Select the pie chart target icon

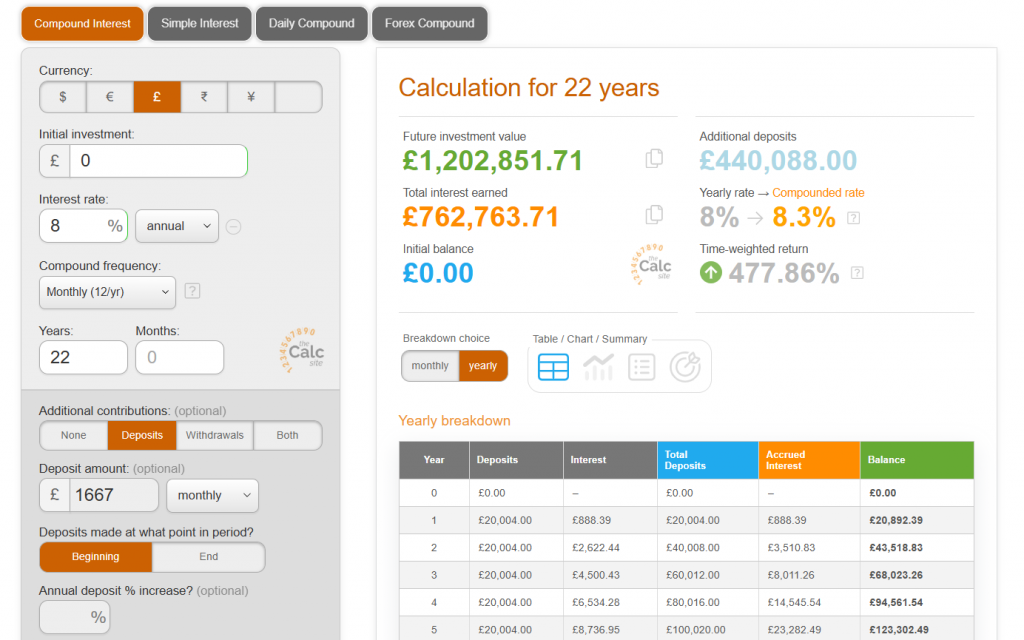pyautogui.click(x=685, y=367)
